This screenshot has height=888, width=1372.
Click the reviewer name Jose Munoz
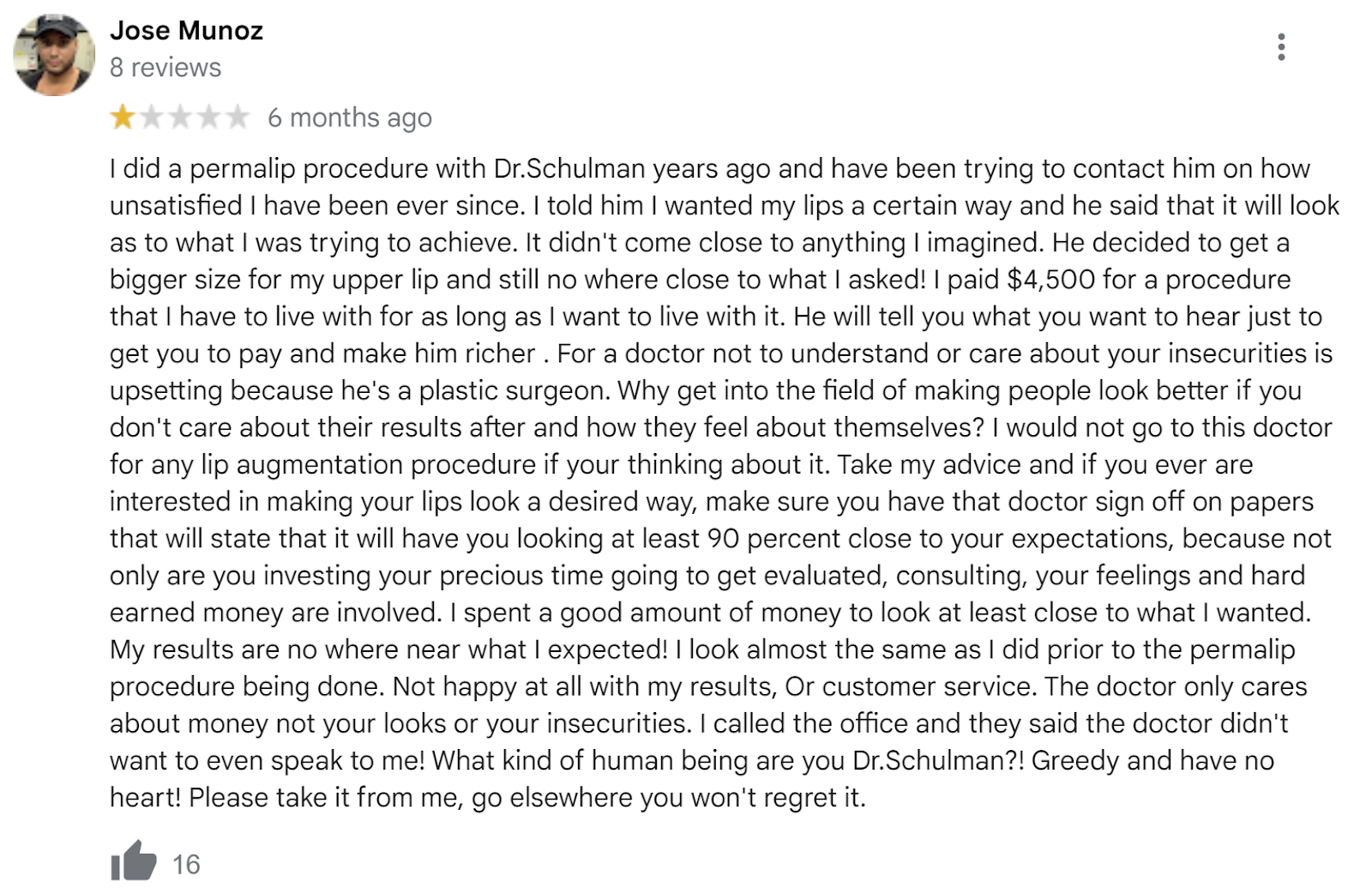coord(186,31)
